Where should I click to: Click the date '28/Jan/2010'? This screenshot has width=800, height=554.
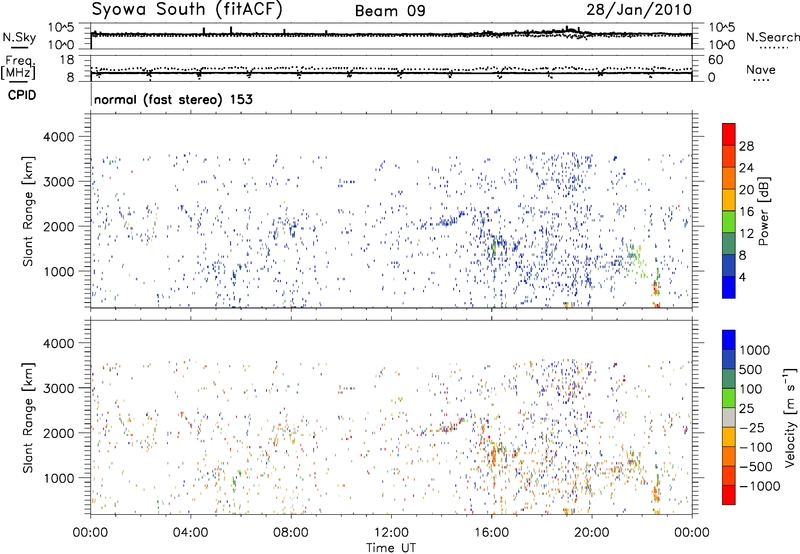pyautogui.click(x=639, y=10)
